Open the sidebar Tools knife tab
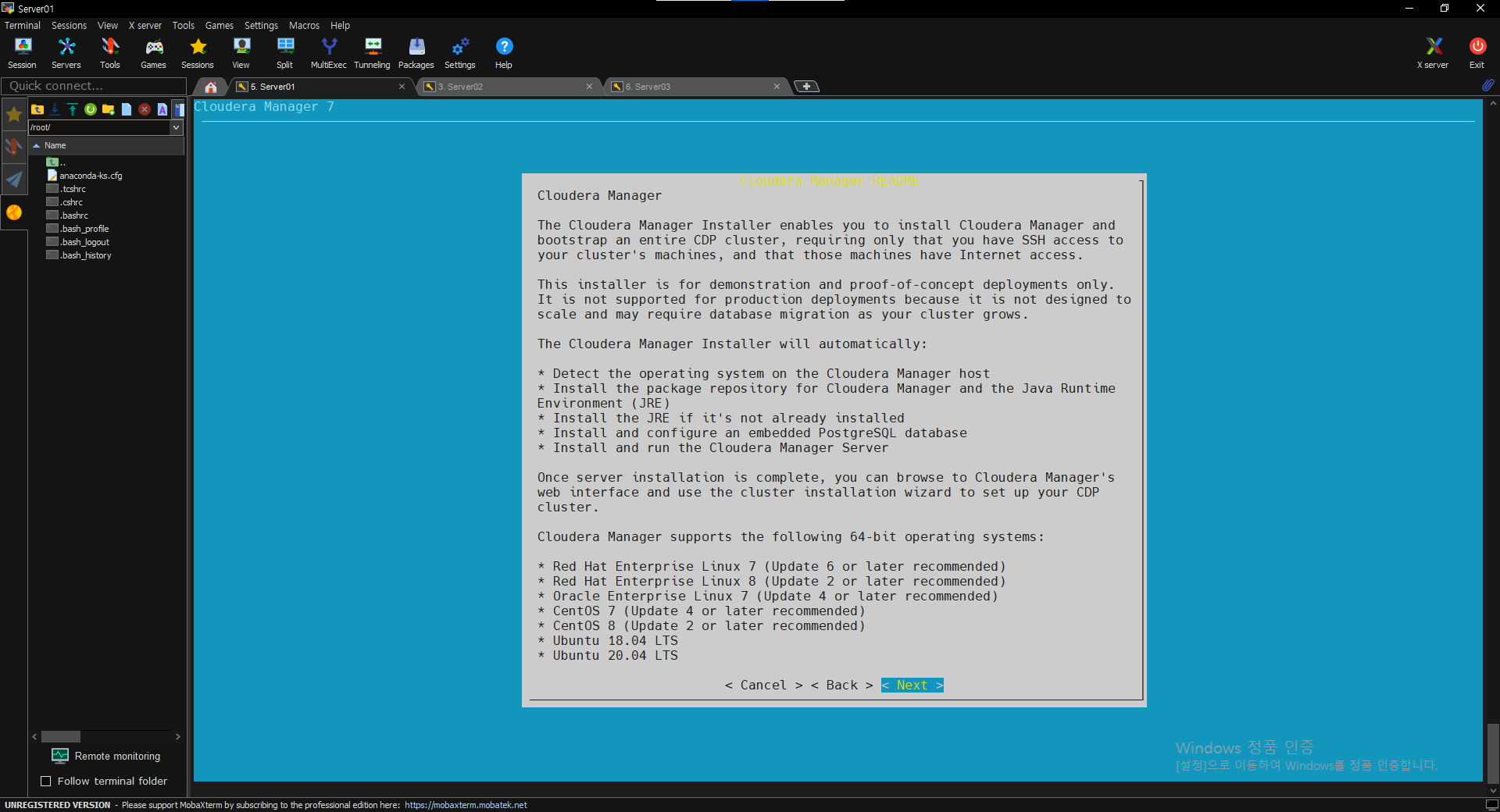Screen dimensions: 1500x812 14,147
